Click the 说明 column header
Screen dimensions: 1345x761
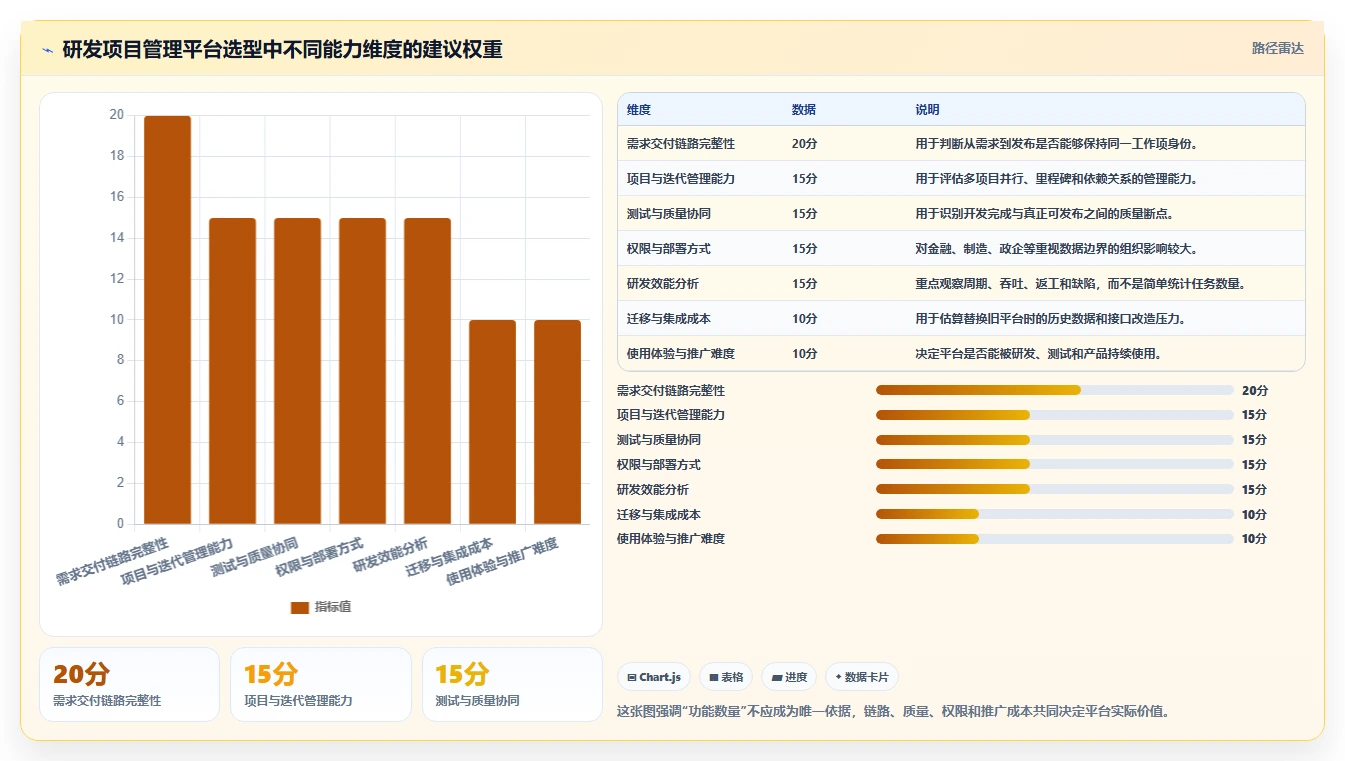[927, 110]
